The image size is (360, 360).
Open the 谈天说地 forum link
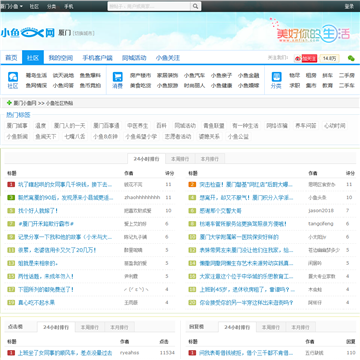coord(63,75)
